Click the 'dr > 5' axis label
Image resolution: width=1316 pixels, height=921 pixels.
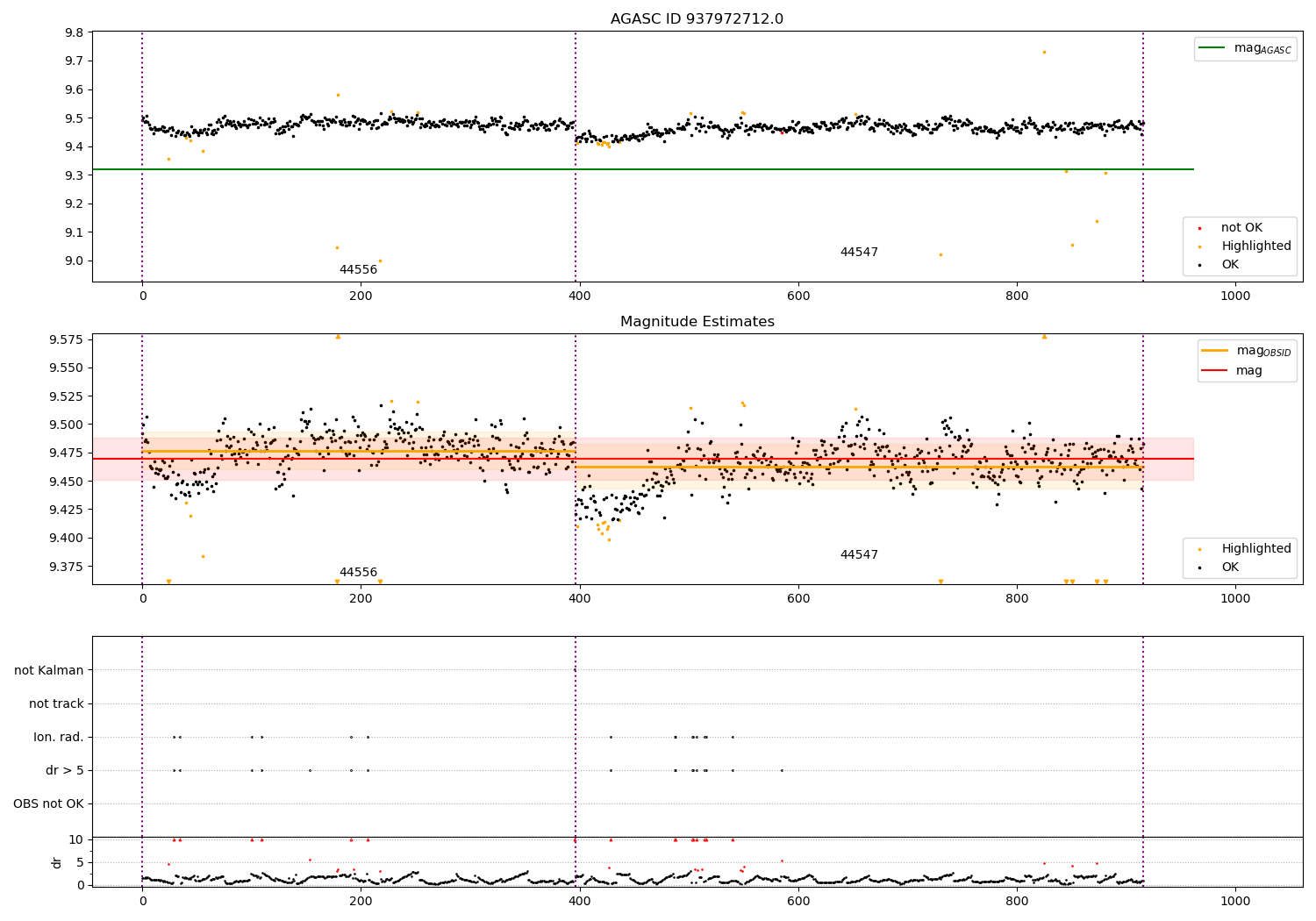[65, 771]
